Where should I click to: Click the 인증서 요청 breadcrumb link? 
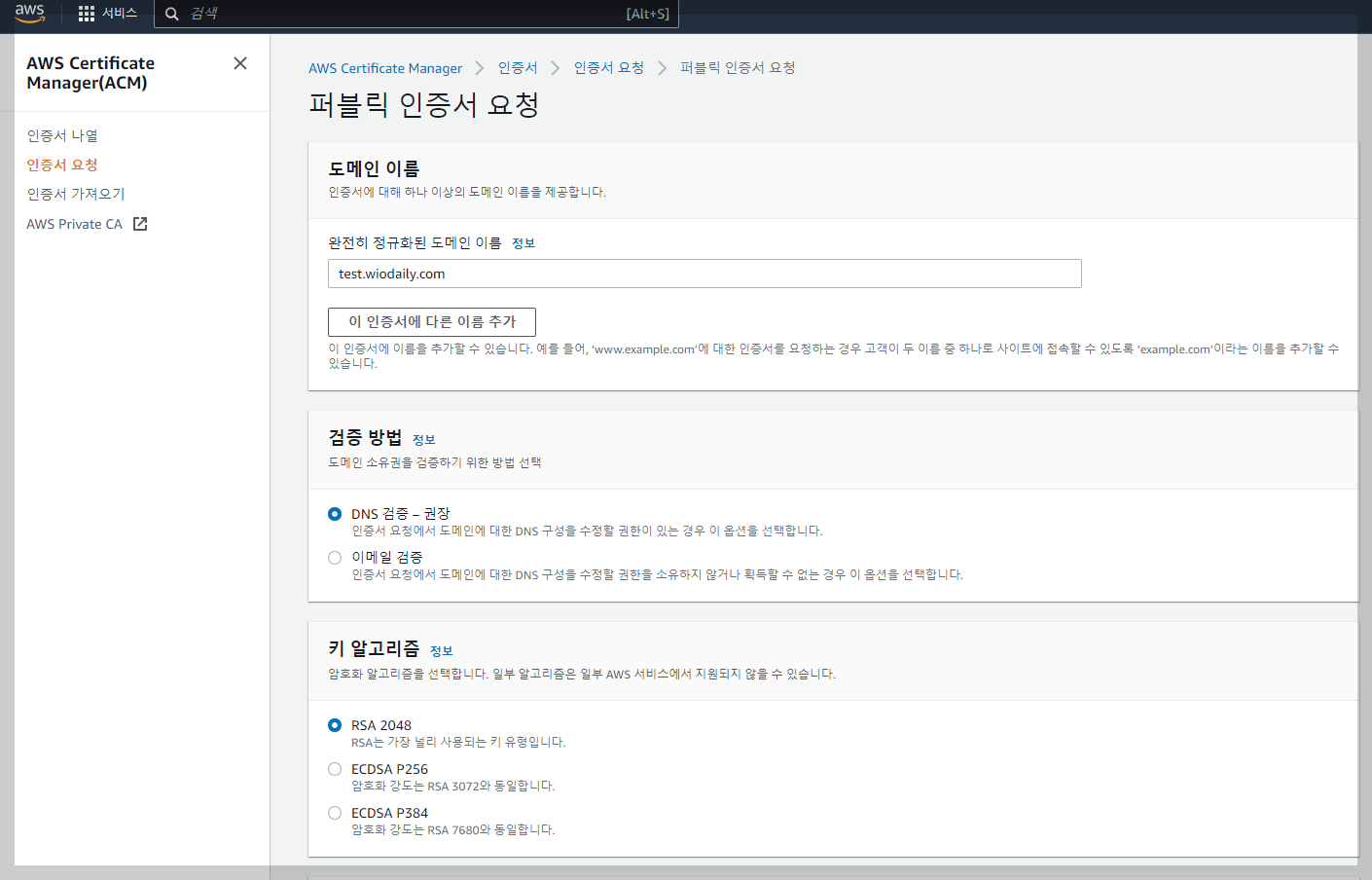click(609, 68)
